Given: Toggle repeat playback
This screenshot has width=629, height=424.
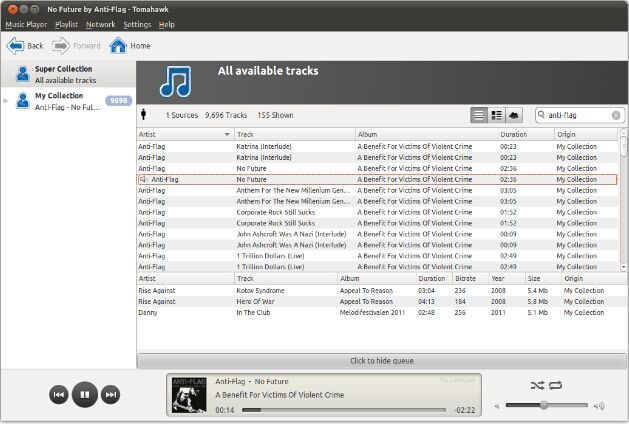Looking at the screenshot, I should [x=555, y=385].
